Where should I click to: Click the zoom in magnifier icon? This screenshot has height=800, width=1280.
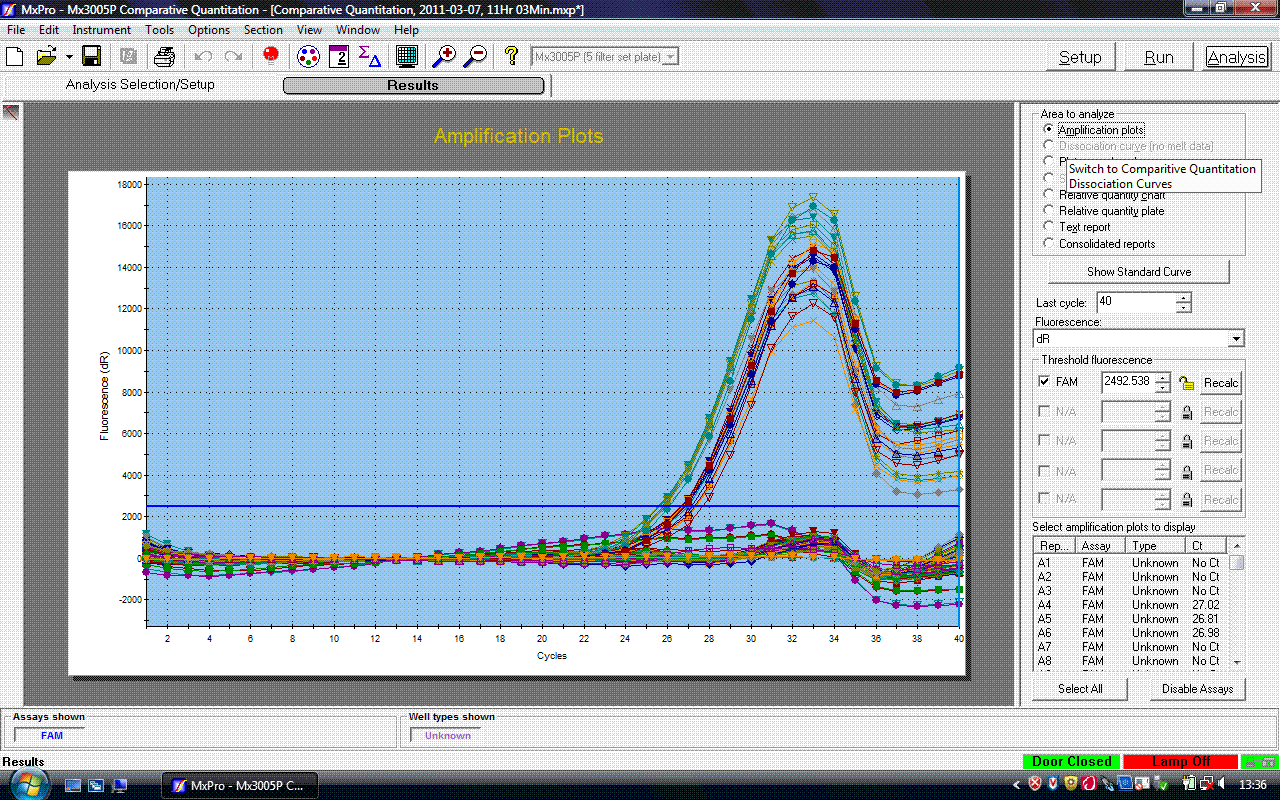443,56
